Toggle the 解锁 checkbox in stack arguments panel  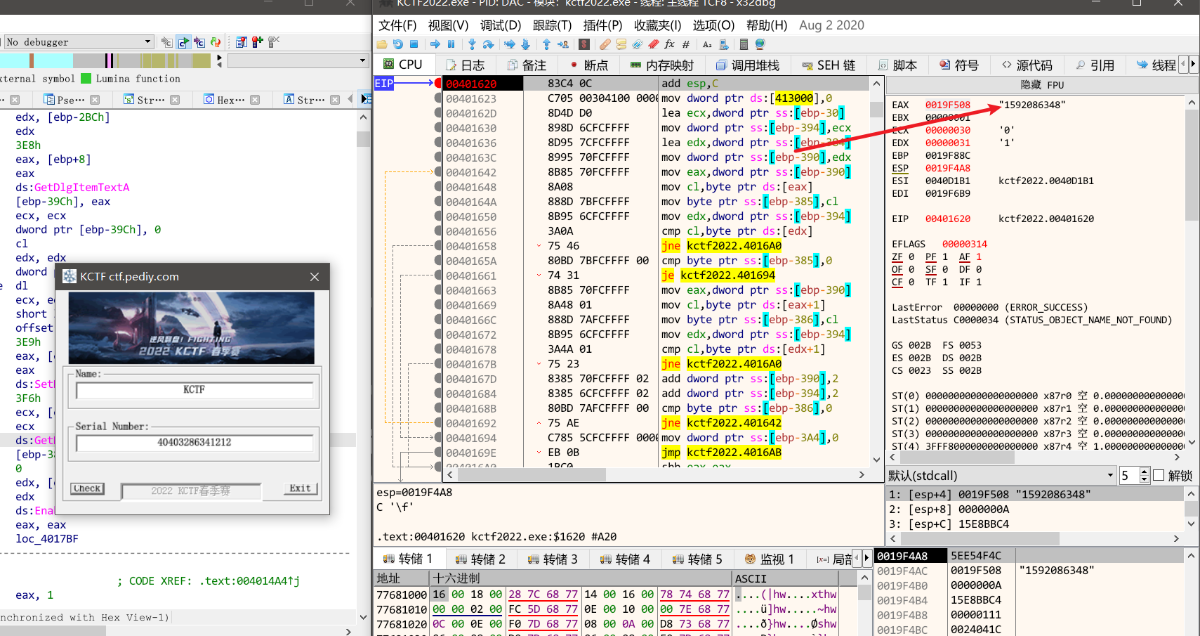pyautogui.click(x=1159, y=475)
